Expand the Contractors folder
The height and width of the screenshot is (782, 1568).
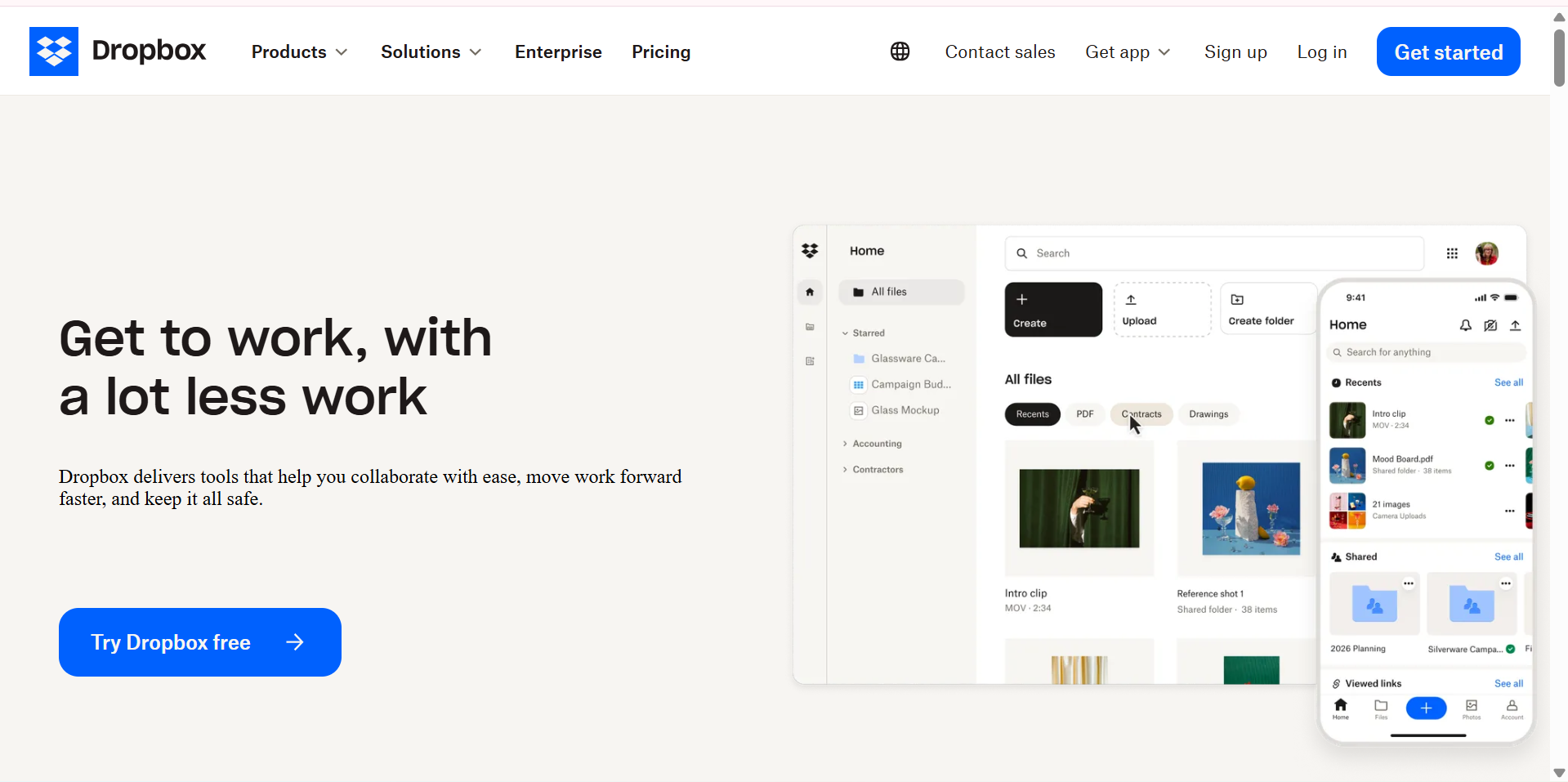click(x=873, y=470)
